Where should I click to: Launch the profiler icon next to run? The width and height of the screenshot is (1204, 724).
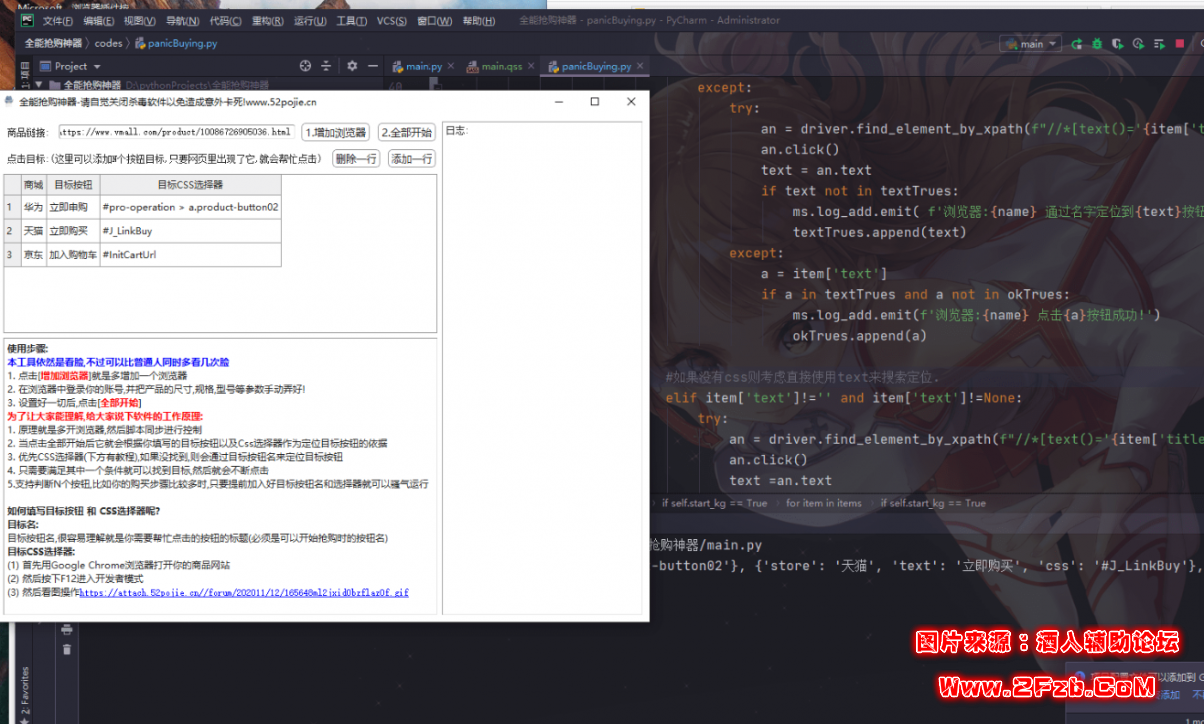[x=1139, y=44]
